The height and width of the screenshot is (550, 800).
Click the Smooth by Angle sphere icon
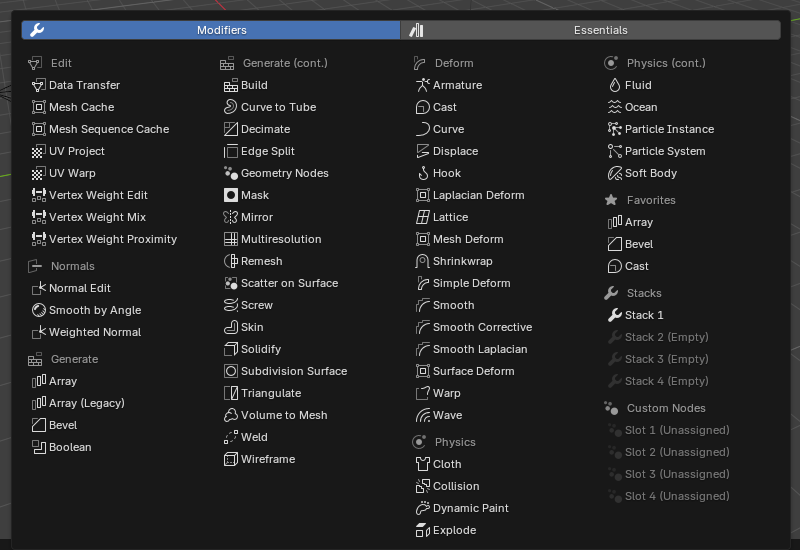click(x=38, y=310)
